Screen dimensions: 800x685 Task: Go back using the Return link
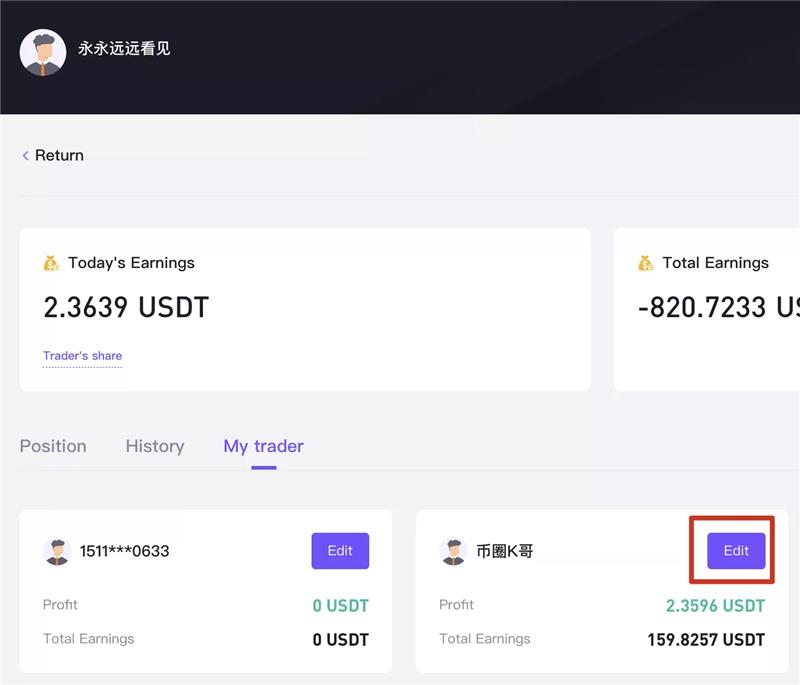tap(53, 156)
